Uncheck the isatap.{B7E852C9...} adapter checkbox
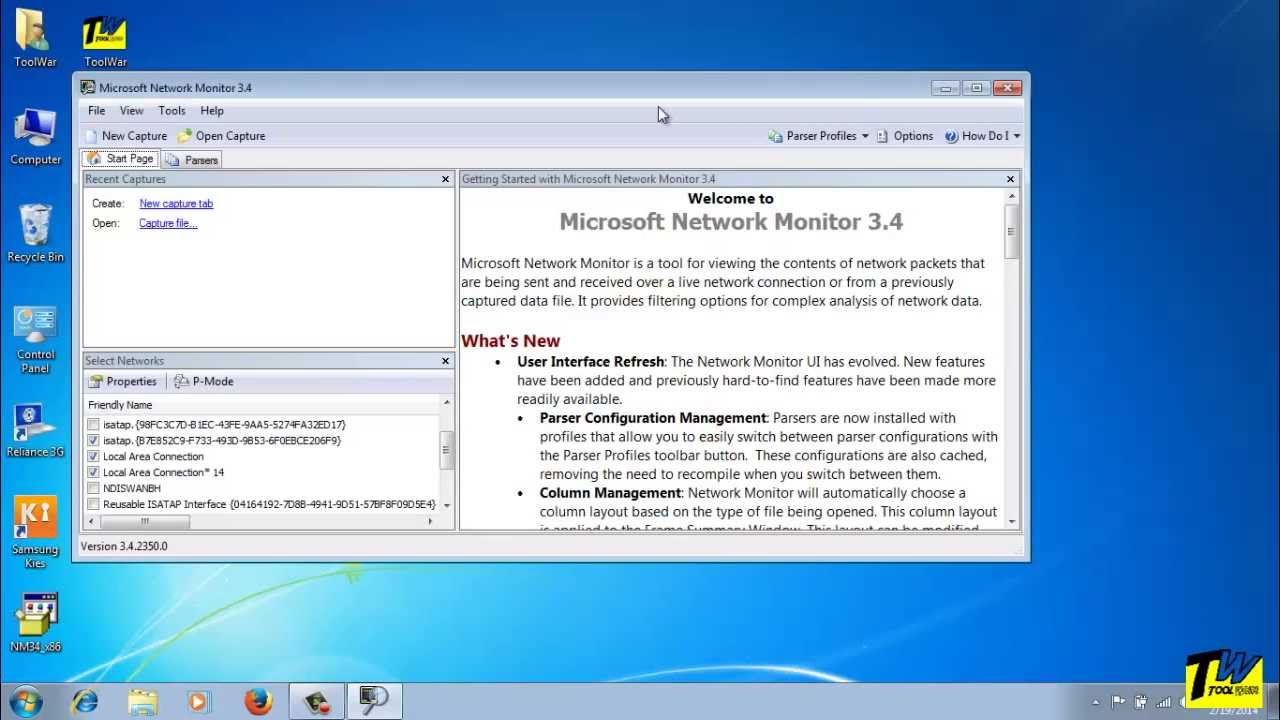The height and width of the screenshot is (720, 1280). (x=93, y=441)
